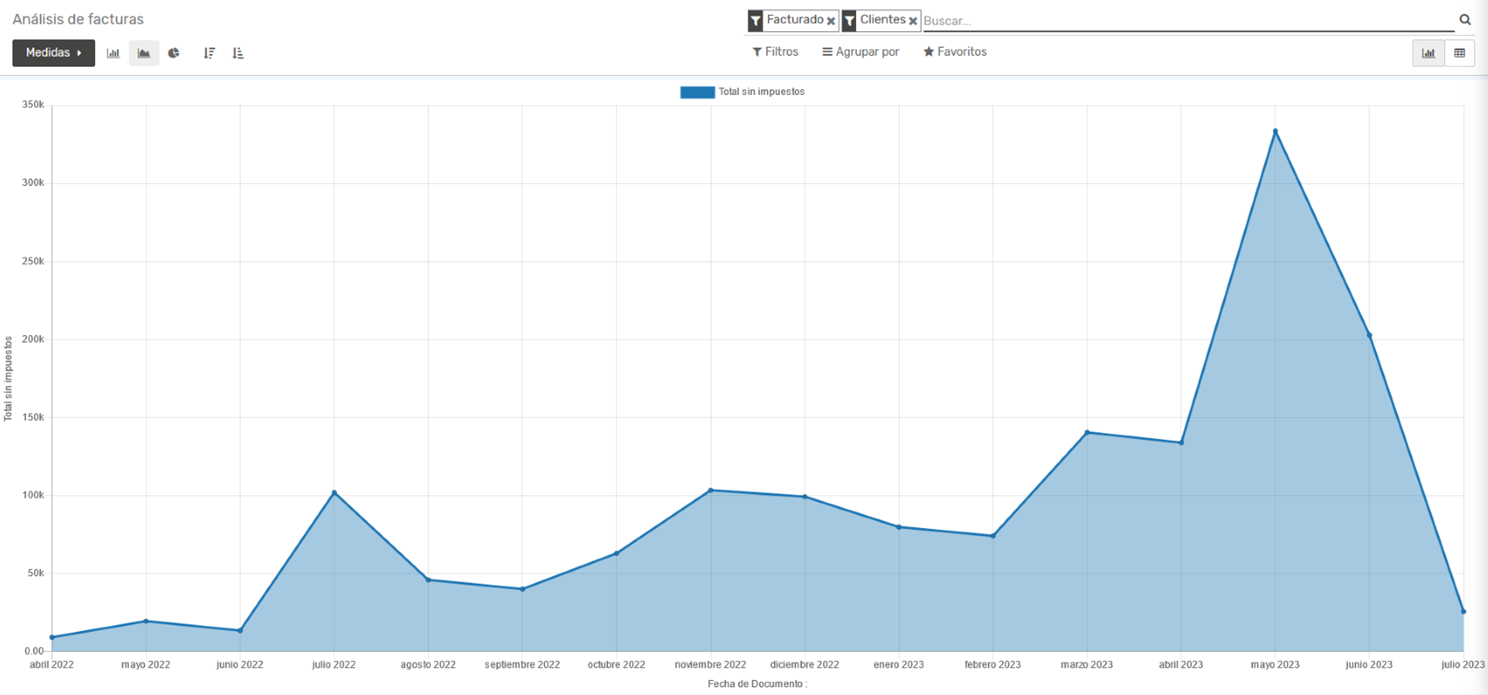The width and height of the screenshot is (1488, 695).
Task: Click the mayo 2023 peak data point
Action: pyautogui.click(x=1275, y=131)
